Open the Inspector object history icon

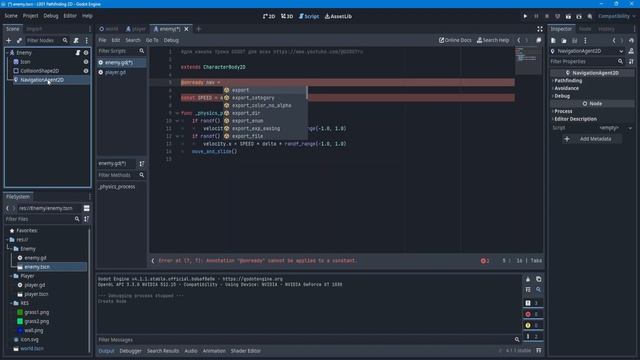(x=631, y=40)
